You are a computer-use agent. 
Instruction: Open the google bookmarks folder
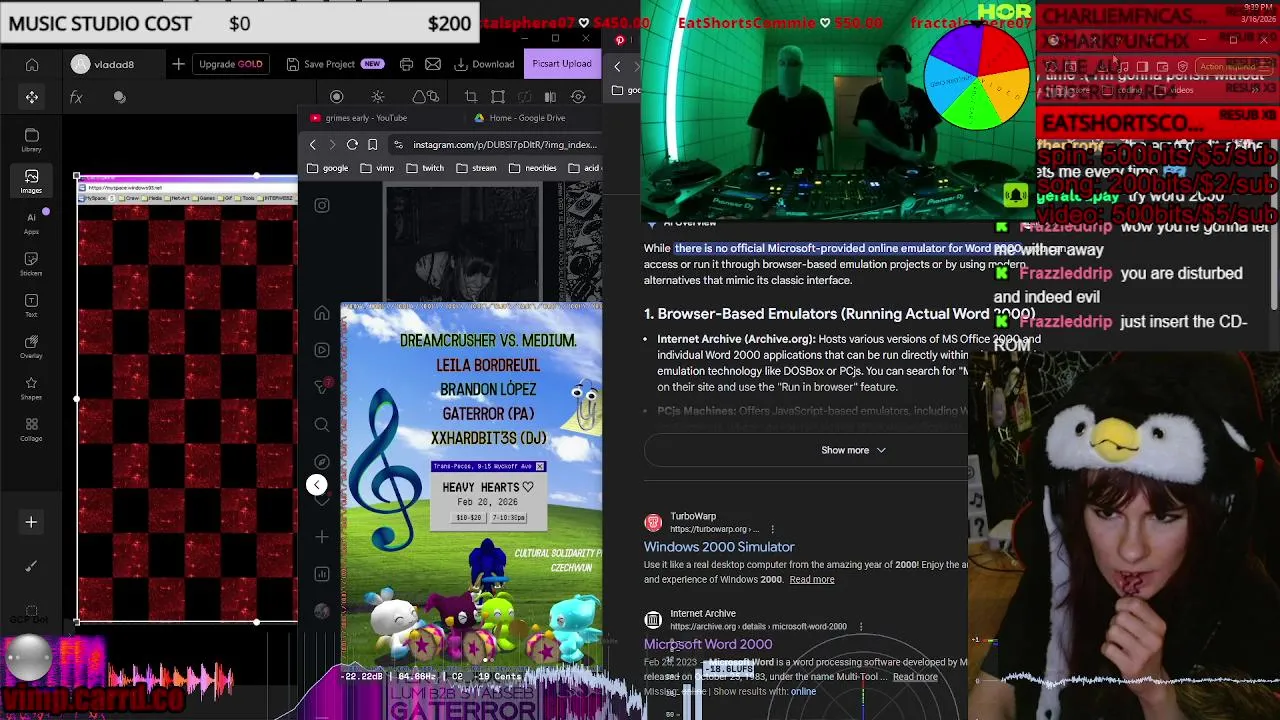click(328, 168)
